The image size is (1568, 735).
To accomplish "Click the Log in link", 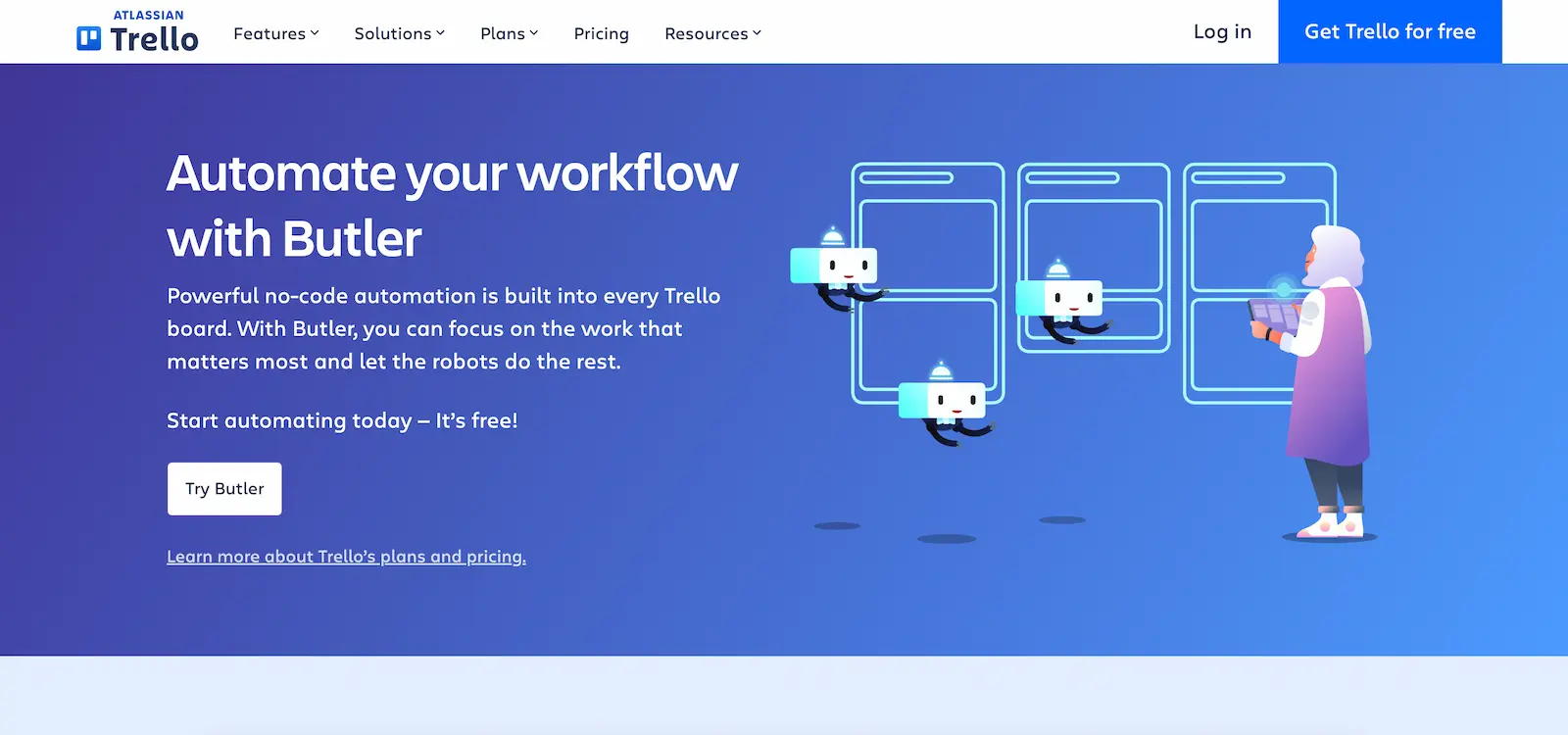I will [1222, 31].
